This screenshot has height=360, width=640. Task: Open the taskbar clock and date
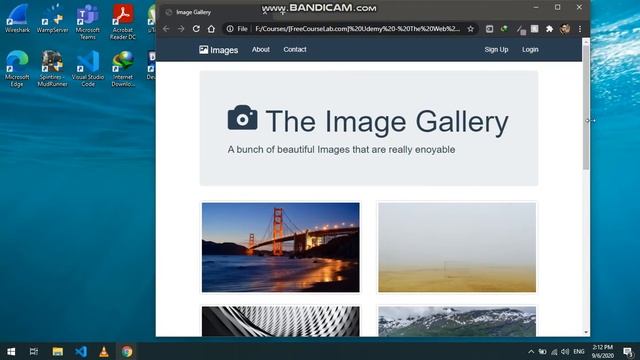(603, 351)
